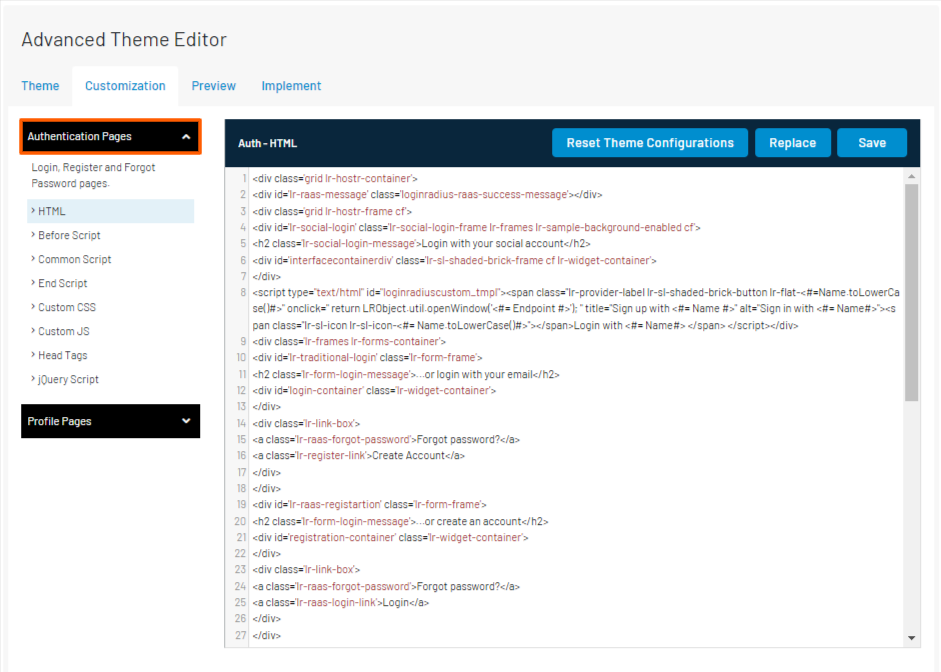Click the Authentication Pages chevron icon
The height and width of the screenshot is (672, 941).
pos(186,137)
